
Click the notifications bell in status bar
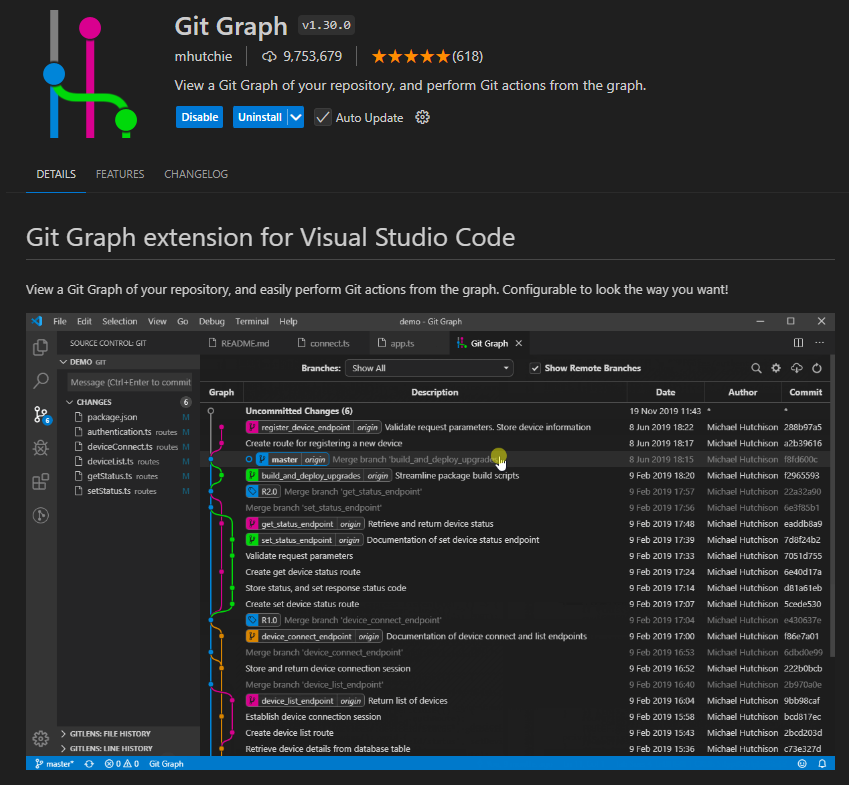(x=822, y=764)
